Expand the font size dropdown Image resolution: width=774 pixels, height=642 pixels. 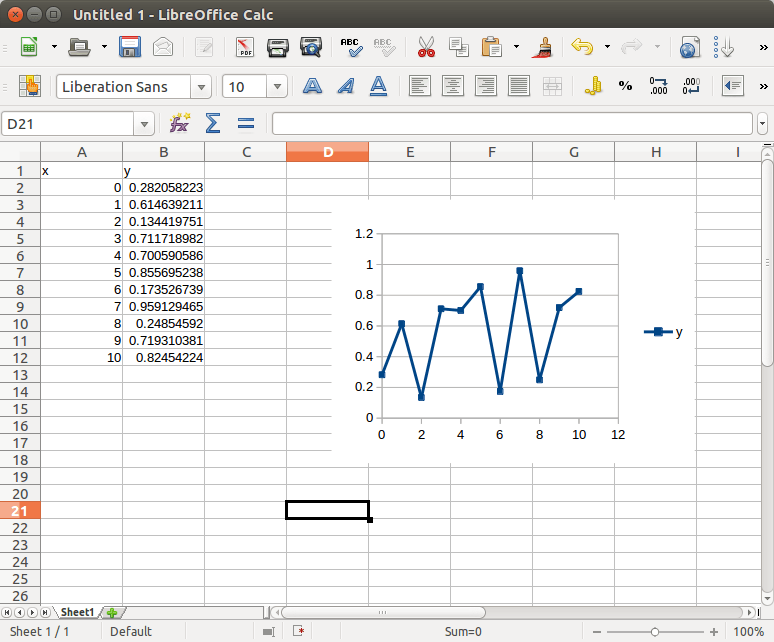click(x=277, y=87)
